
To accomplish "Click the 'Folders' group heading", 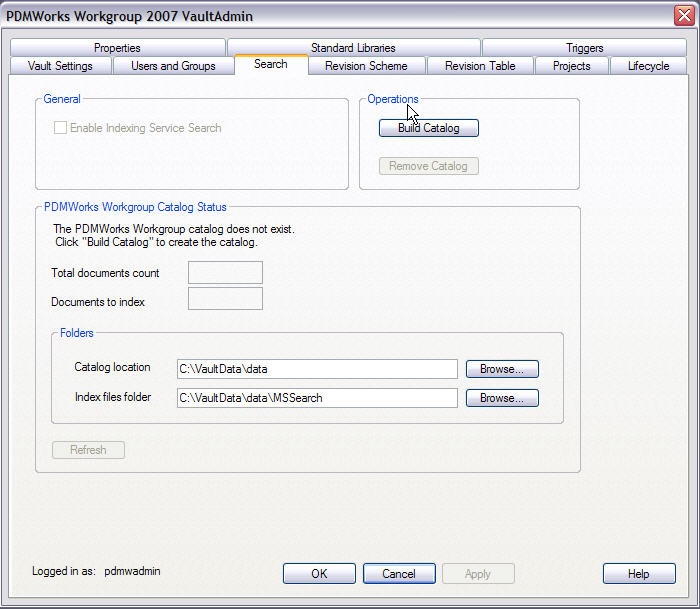I will [77, 333].
